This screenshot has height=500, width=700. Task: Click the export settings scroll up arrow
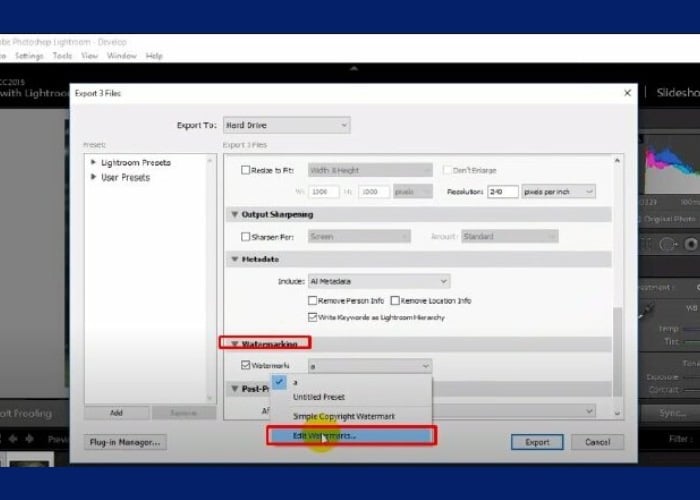coord(617,160)
